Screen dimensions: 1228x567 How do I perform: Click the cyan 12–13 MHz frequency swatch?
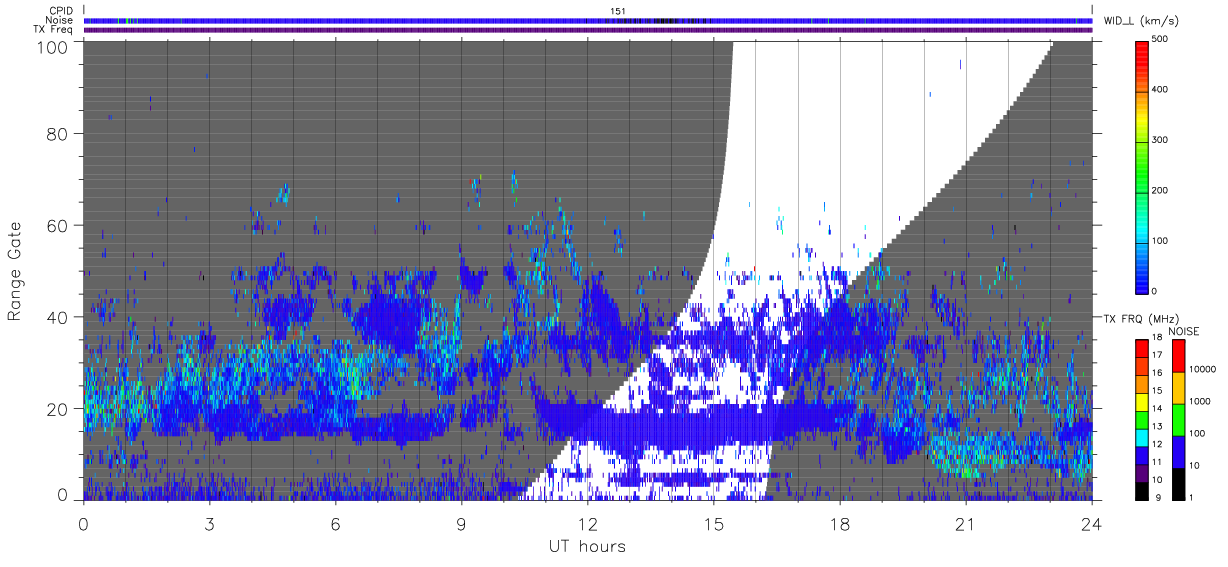(1141, 437)
